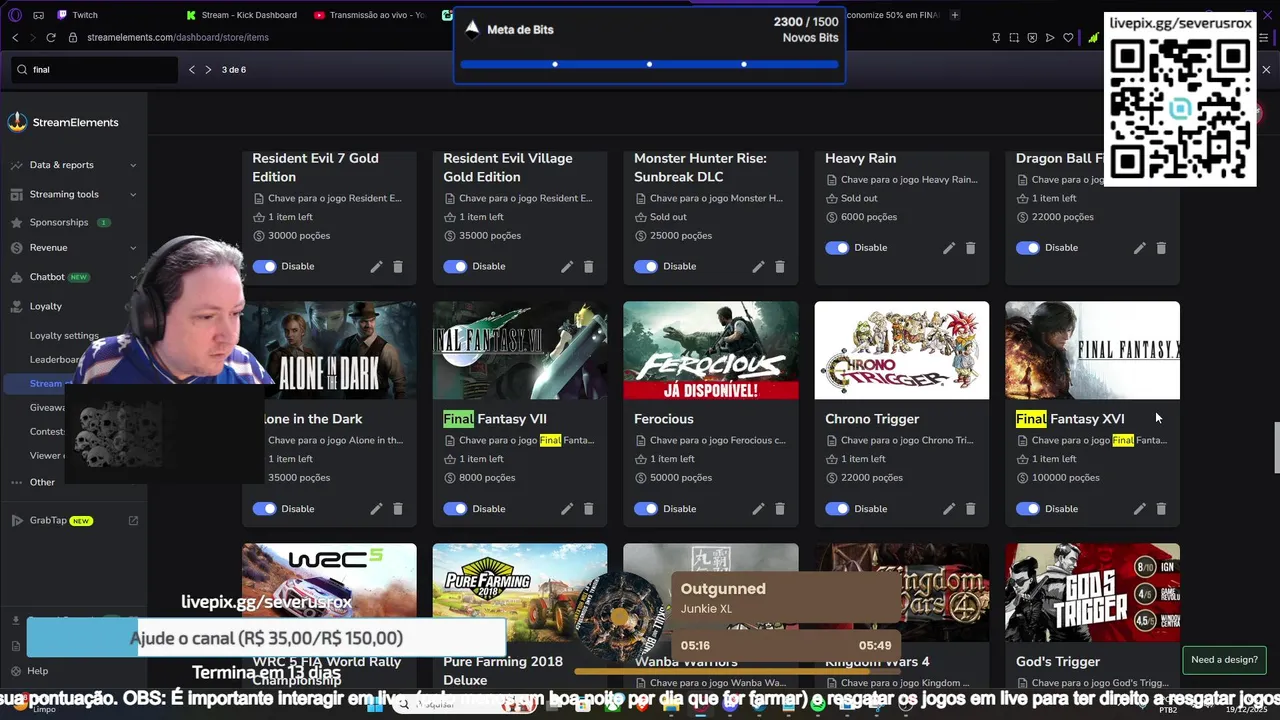The height and width of the screenshot is (720, 1280).
Task: Toggle Ferocious Disable switch
Action: click(646, 509)
